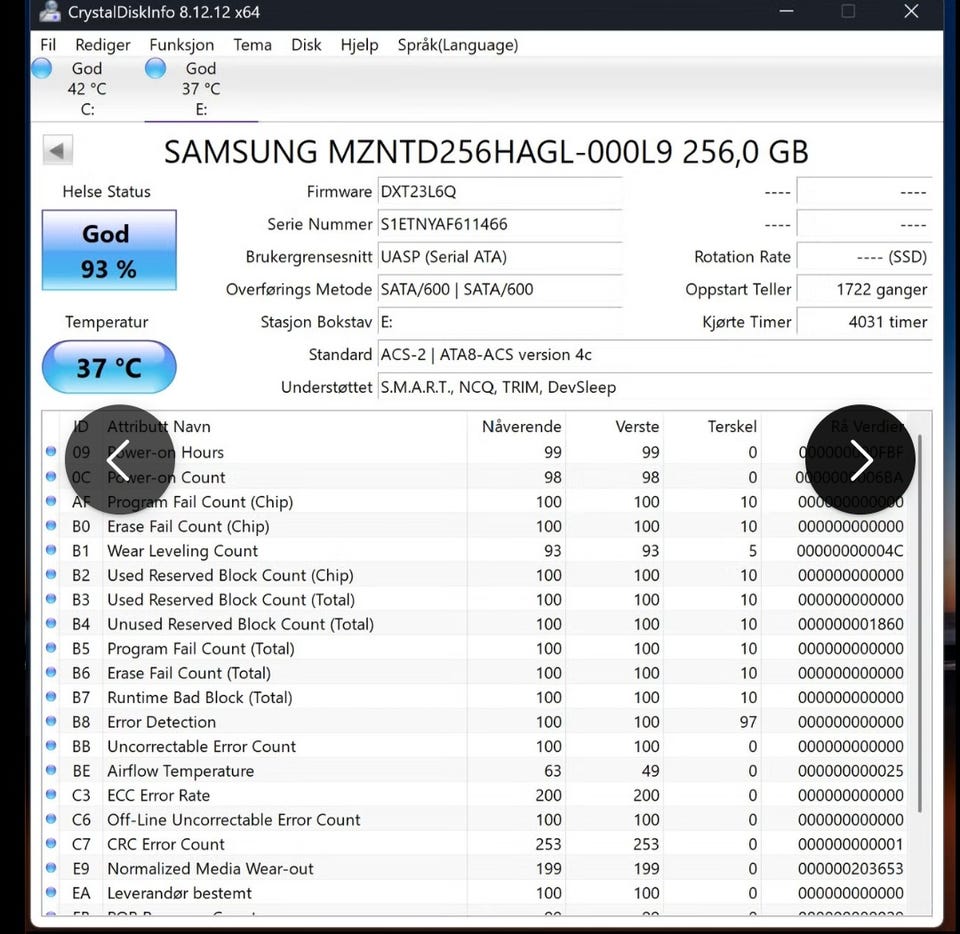Click status dot for Leverandør bestemt row
The height and width of the screenshot is (934, 960).
51,892
